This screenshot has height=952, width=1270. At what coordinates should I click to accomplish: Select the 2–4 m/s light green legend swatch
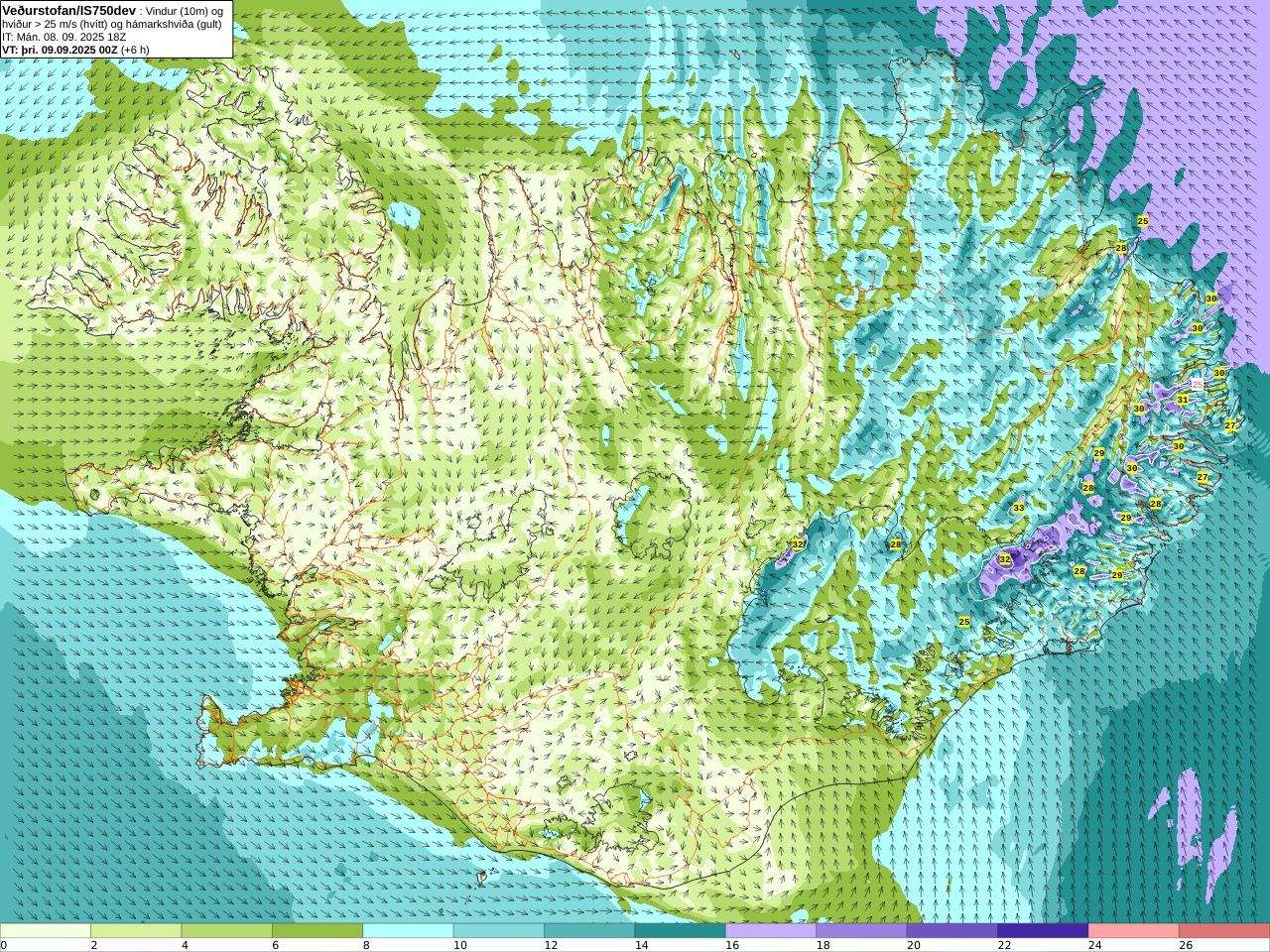(x=136, y=931)
